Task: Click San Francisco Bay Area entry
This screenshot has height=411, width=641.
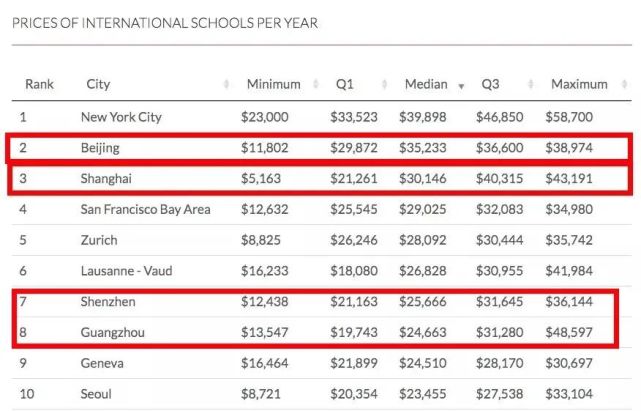Action: (x=146, y=209)
